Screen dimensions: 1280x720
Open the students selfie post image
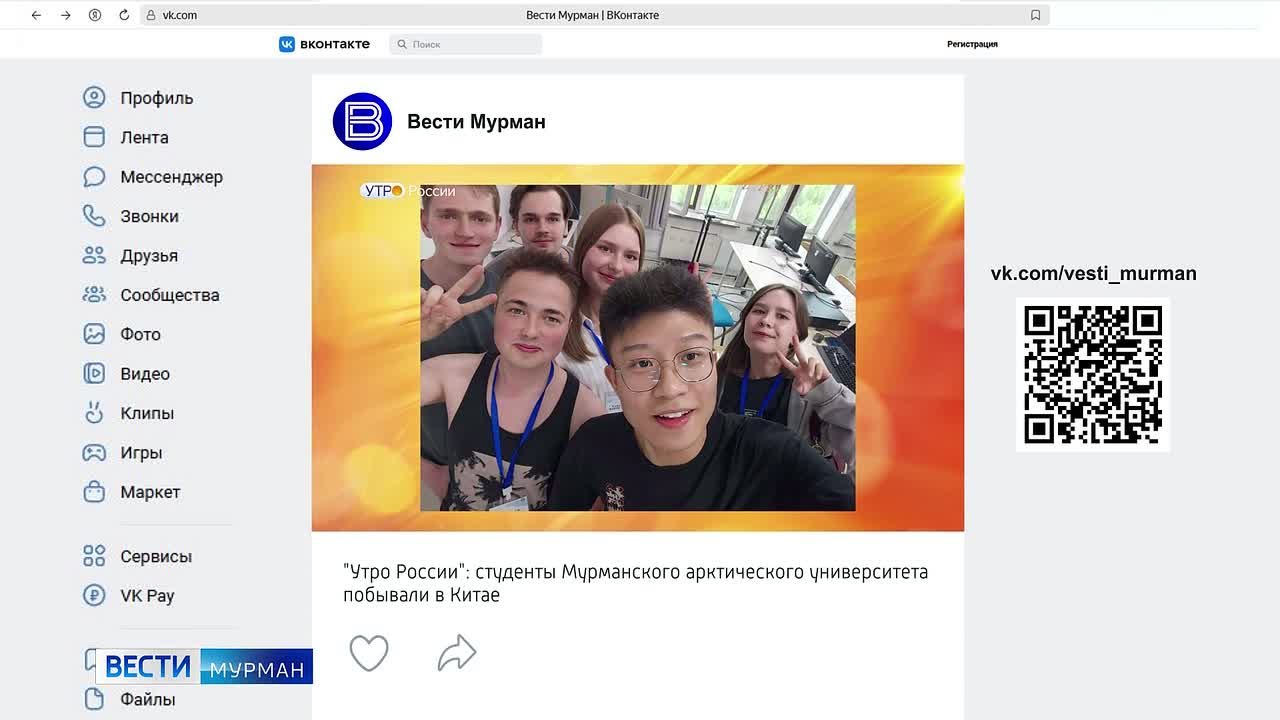coord(638,348)
